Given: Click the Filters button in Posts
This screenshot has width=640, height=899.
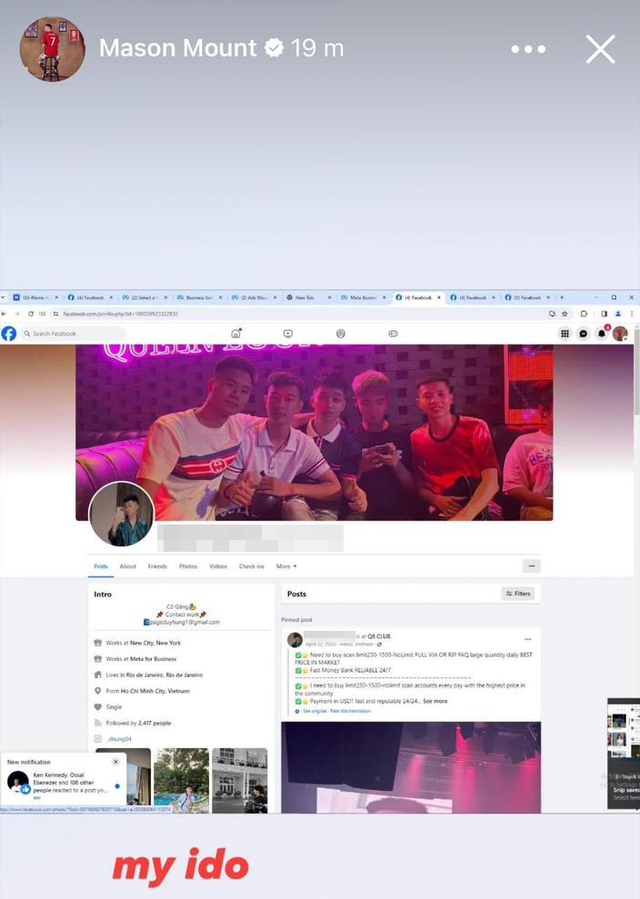Looking at the screenshot, I should [x=518, y=594].
